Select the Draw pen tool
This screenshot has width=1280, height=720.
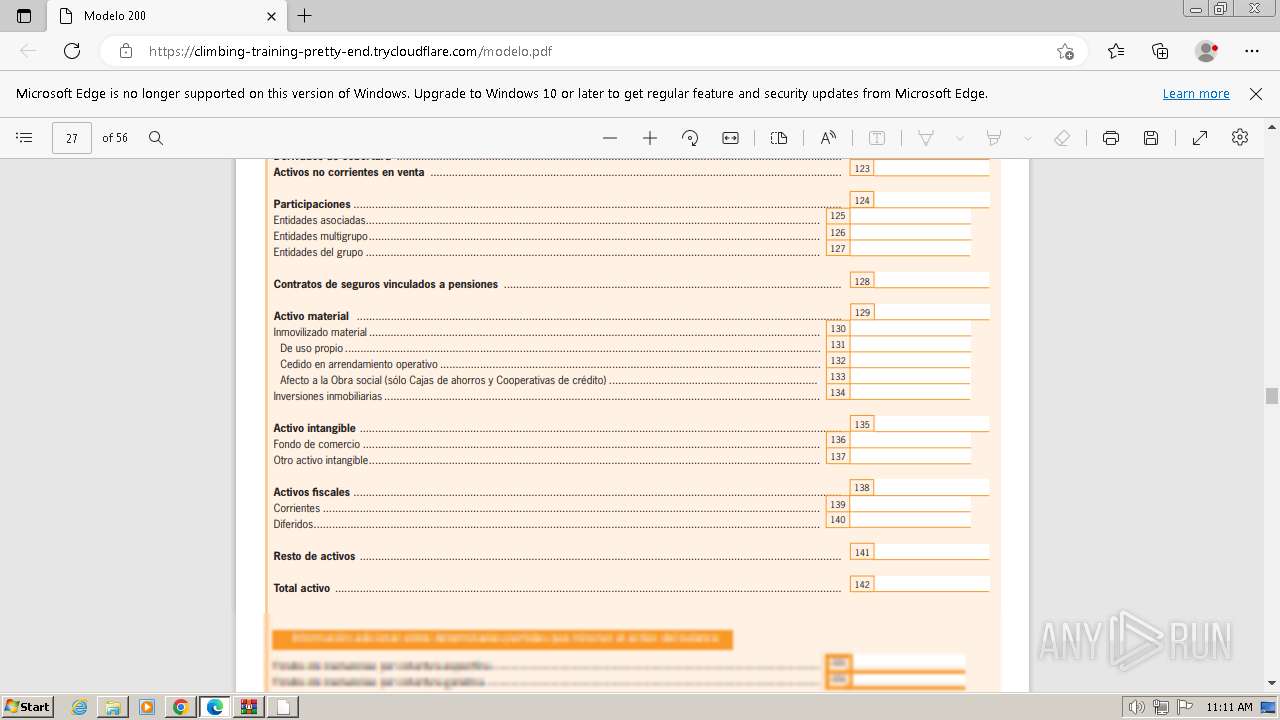926,138
